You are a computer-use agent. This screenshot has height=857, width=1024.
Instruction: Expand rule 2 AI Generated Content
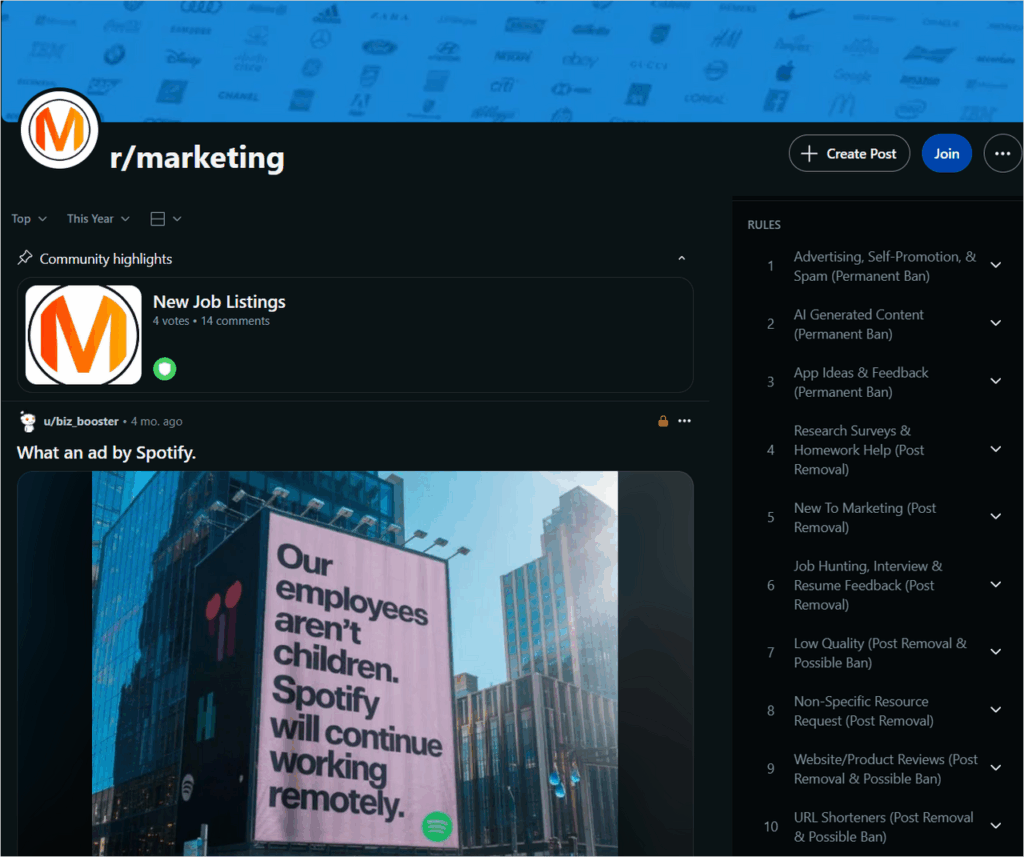coord(996,323)
